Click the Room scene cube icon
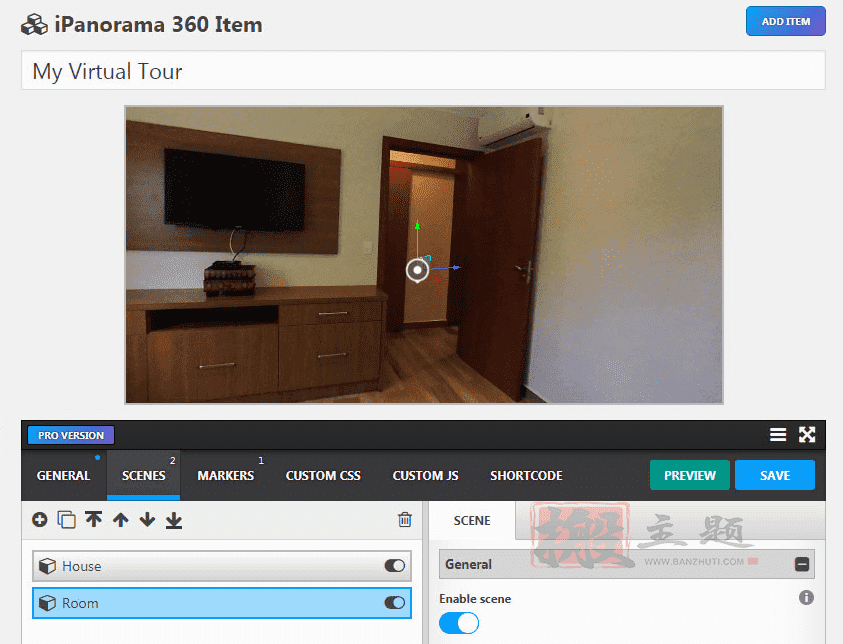Image resolution: width=843 pixels, height=644 pixels. pyautogui.click(x=47, y=603)
